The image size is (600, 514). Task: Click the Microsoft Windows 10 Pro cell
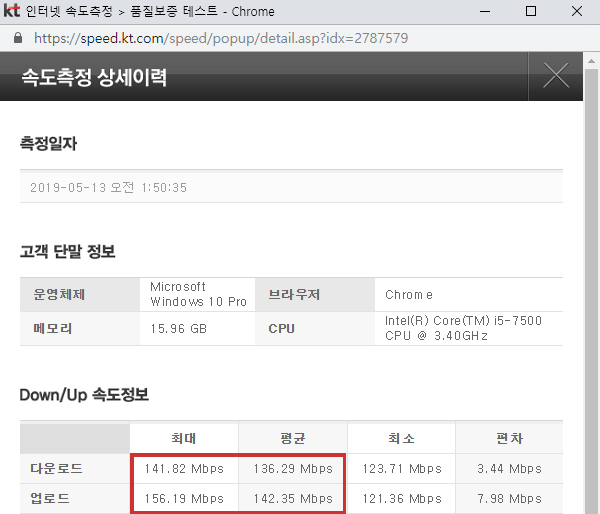[198, 294]
